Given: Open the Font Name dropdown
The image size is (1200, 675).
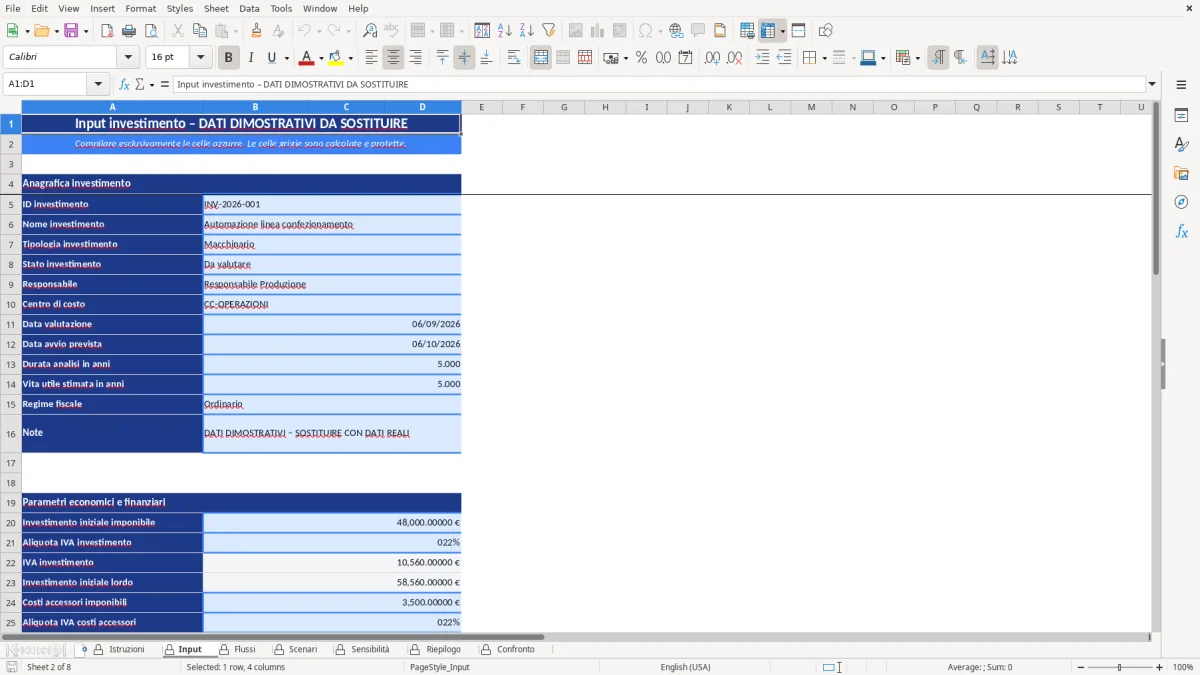Looking at the screenshot, I should click(x=127, y=58).
